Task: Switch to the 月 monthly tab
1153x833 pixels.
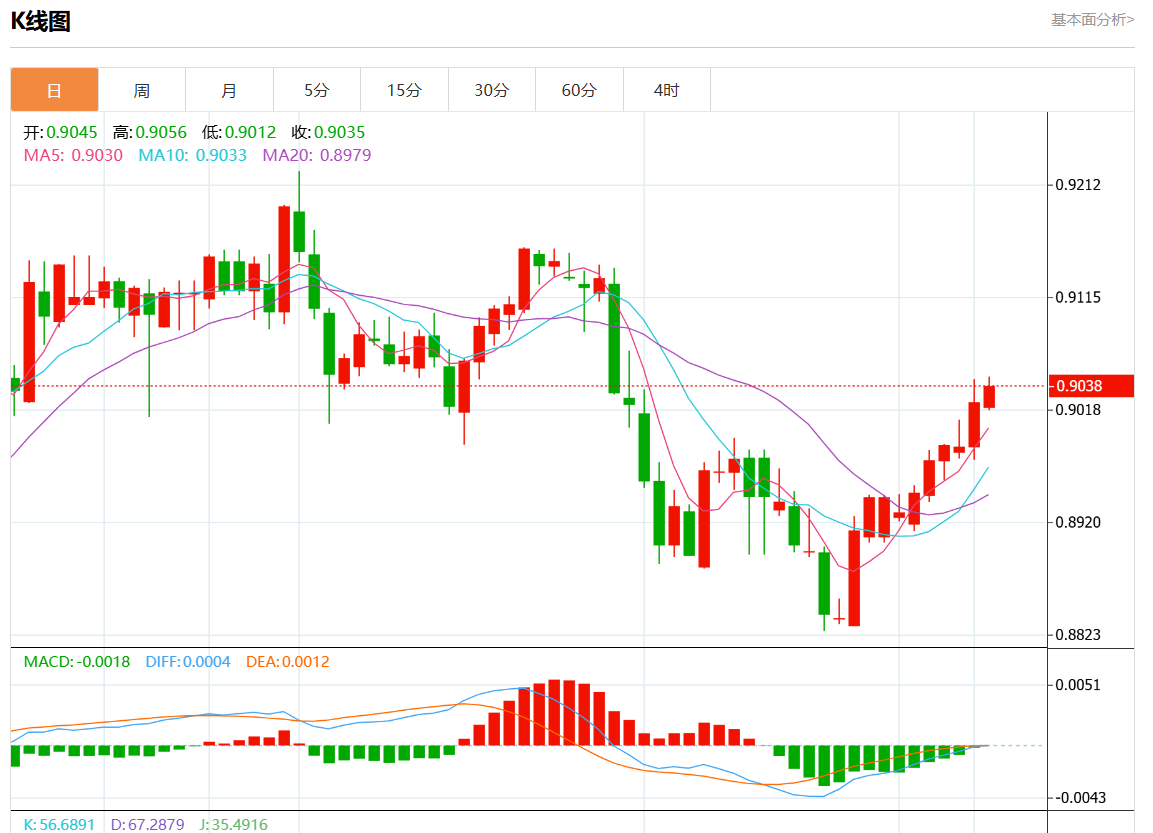Action: pos(229,90)
